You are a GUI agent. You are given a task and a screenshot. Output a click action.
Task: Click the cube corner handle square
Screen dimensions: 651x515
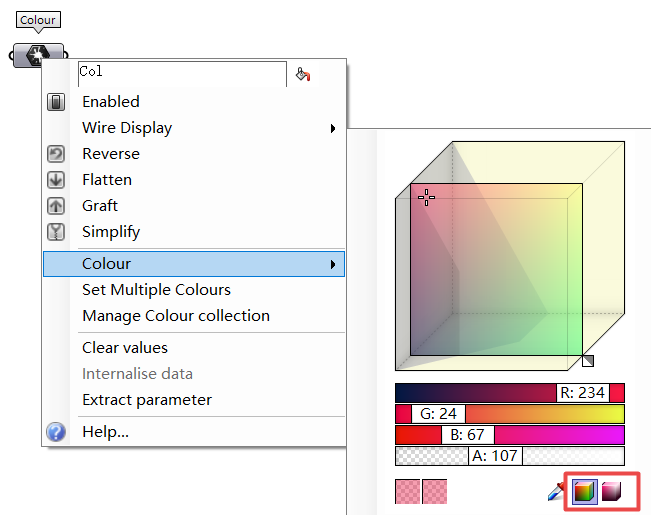click(588, 361)
